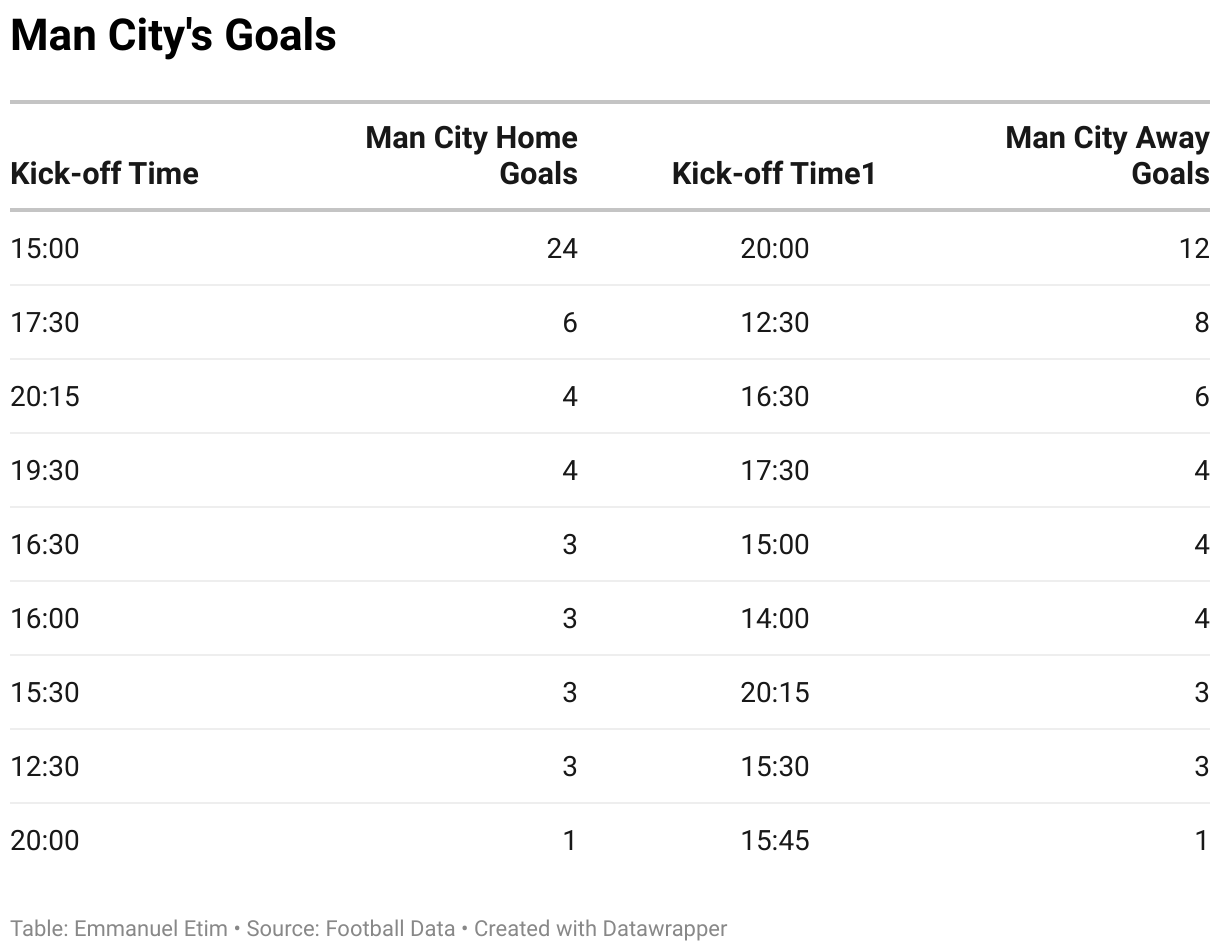Click the "Man City Away Goals" header
Screen dimensions: 1220x952
(1107, 155)
